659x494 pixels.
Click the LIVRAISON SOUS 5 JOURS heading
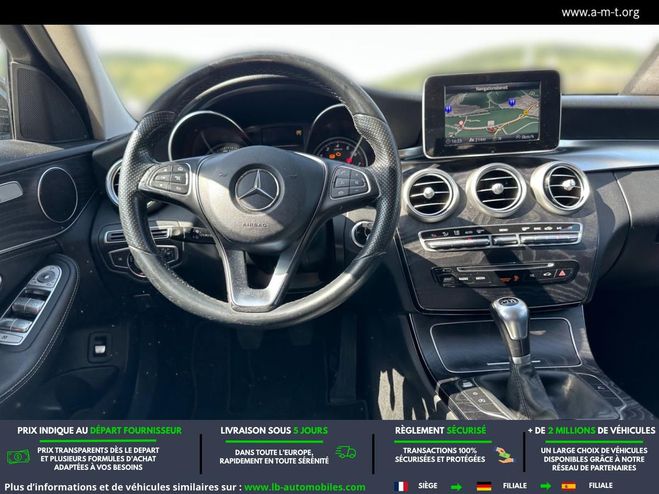tap(274, 431)
